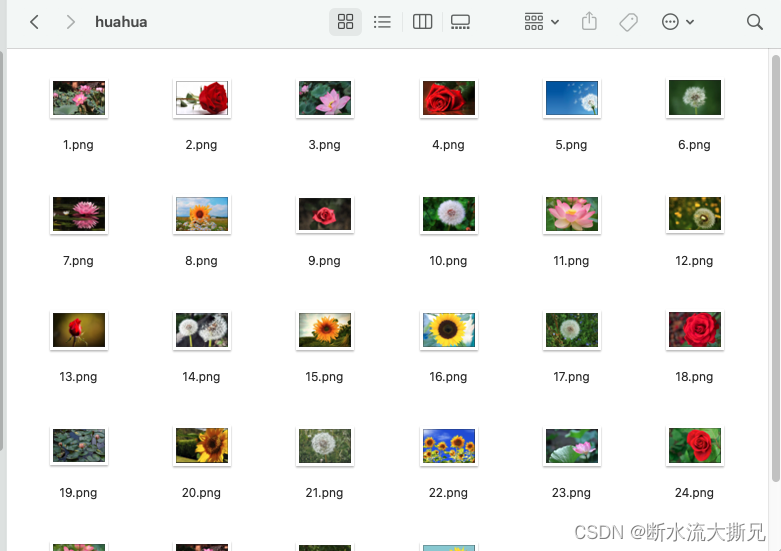Select the 20.png sunflower thumbnail

[202, 446]
